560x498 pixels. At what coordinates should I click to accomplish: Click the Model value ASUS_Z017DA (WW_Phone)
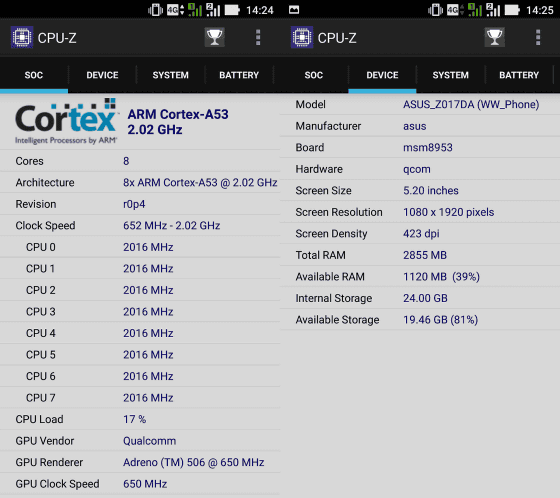click(x=471, y=104)
